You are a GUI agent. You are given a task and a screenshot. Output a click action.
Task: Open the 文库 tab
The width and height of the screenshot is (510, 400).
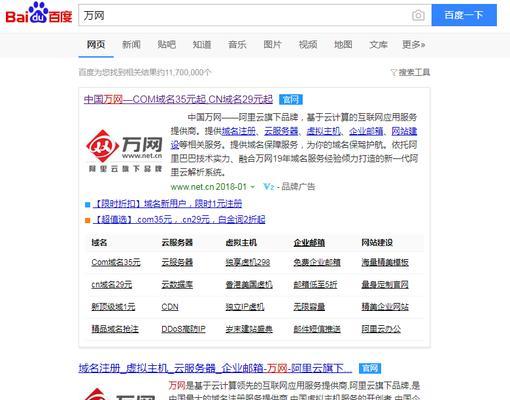(x=378, y=44)
